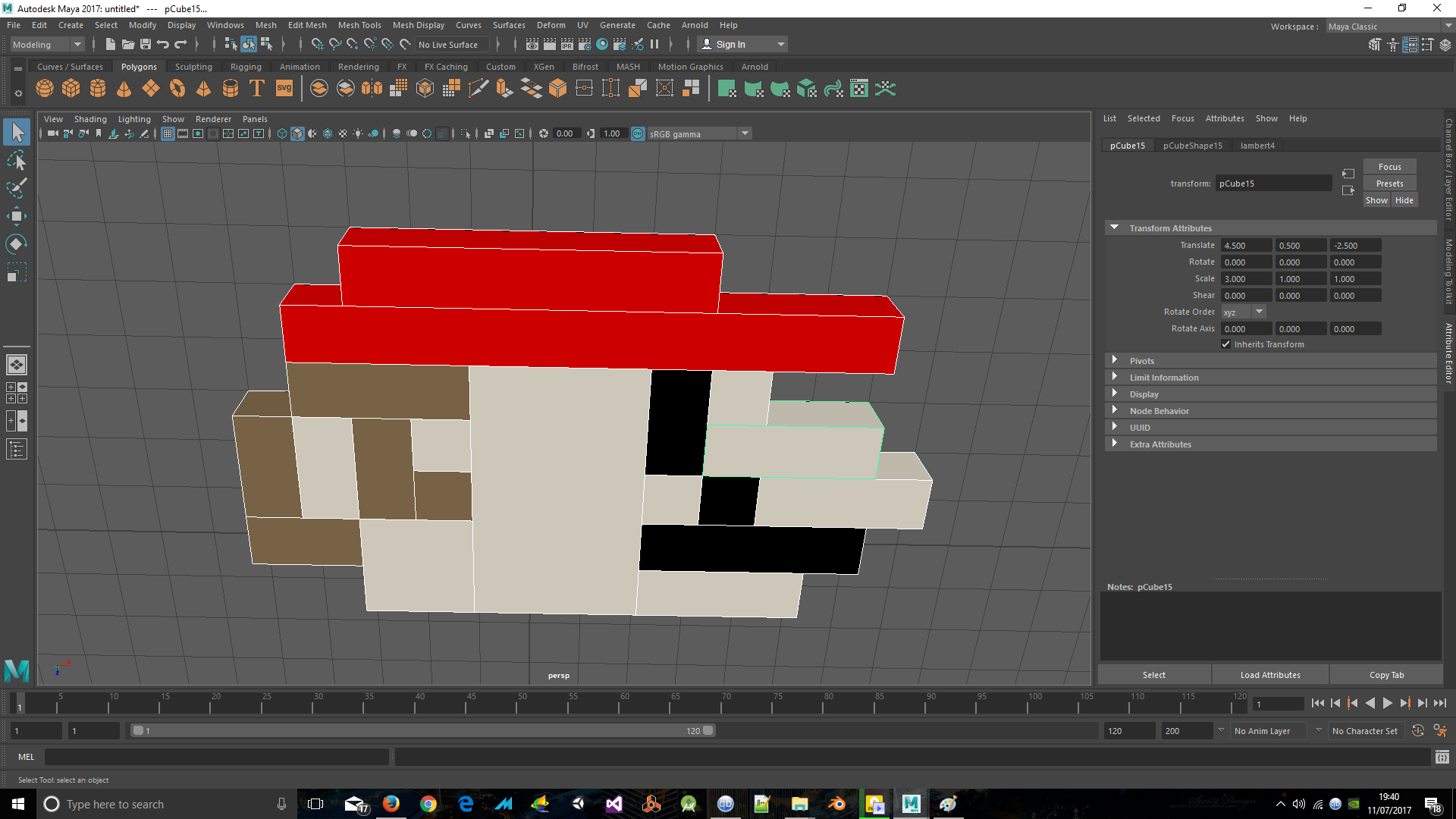1456x819 pixels.
Task: Switch to single pane layout
Action: (16, 365)
